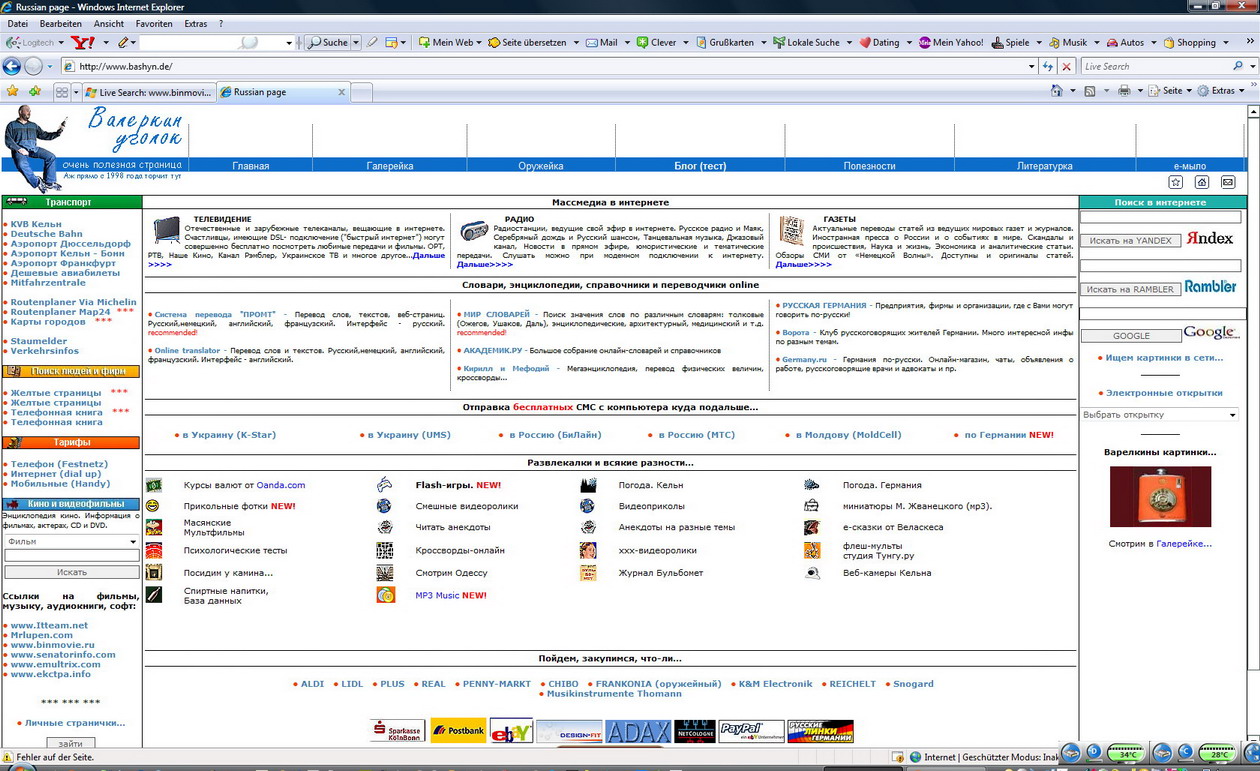1260x771 pixels.
Task: Open the Quick Tabs grid icon
Action: tap(62, 92)
